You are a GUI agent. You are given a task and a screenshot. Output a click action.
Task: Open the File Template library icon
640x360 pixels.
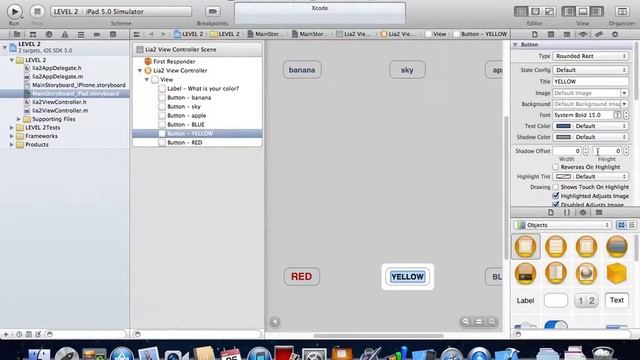[551, 212]
